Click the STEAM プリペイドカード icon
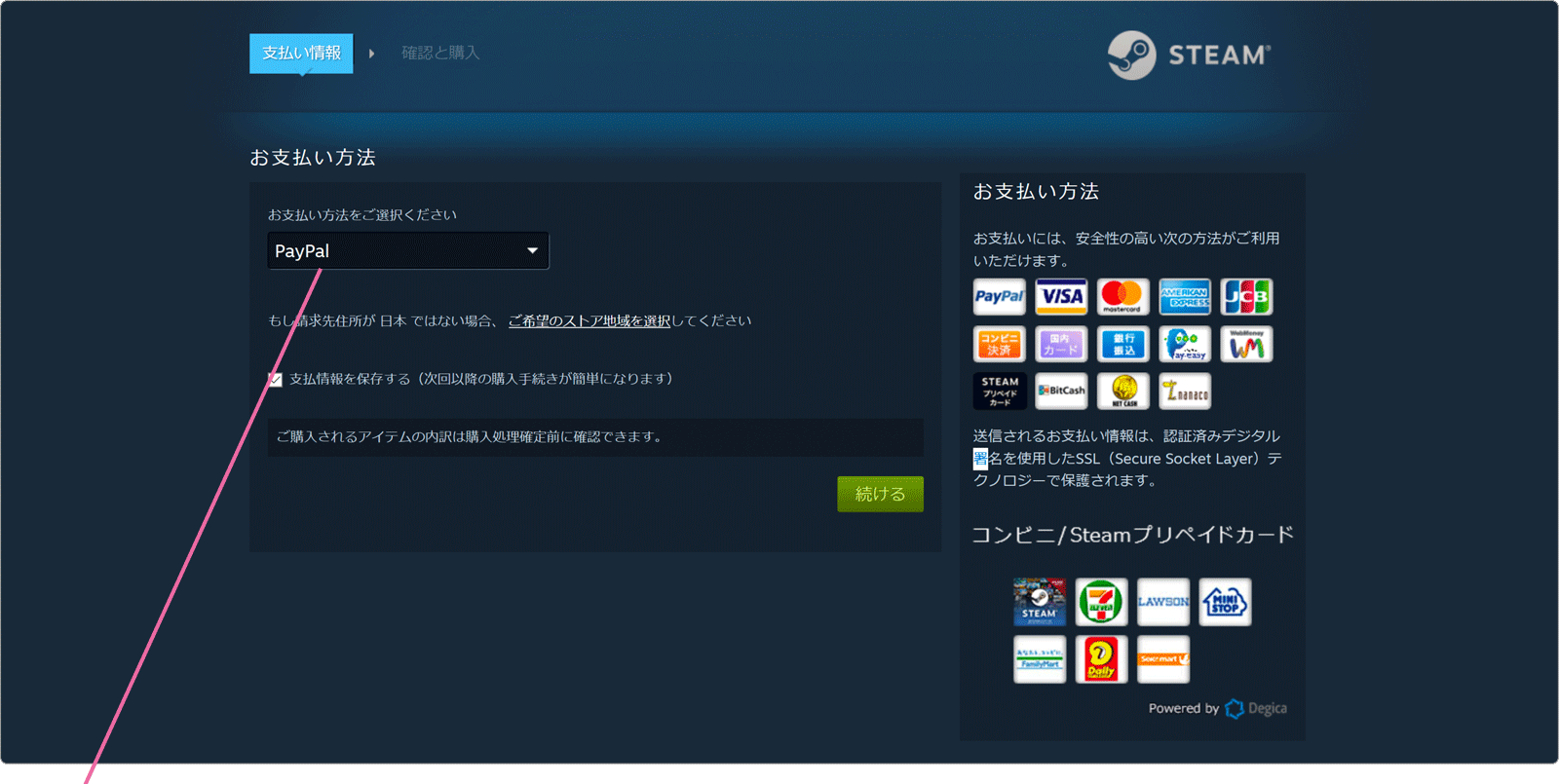The image size is (1559, 784). (x=999, y=391)
